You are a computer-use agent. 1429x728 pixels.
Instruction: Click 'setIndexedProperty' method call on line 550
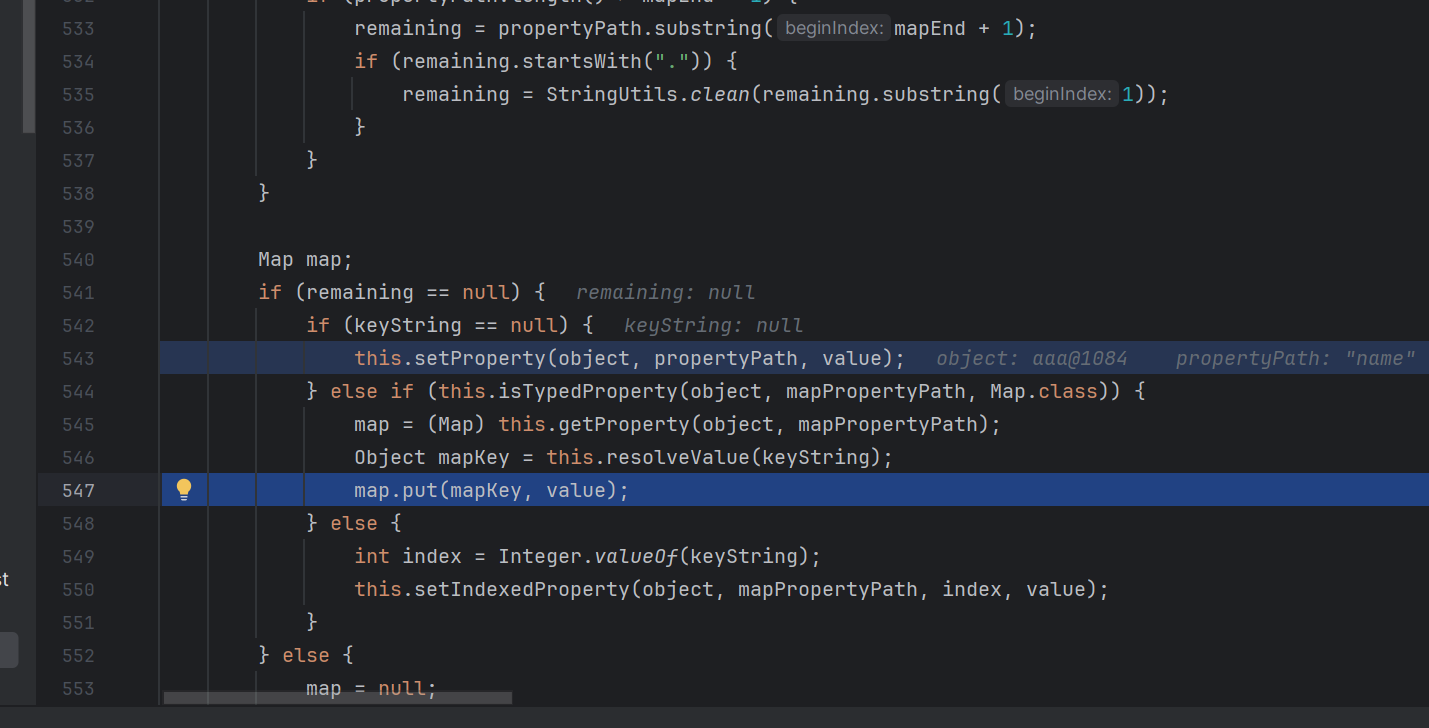522,589
